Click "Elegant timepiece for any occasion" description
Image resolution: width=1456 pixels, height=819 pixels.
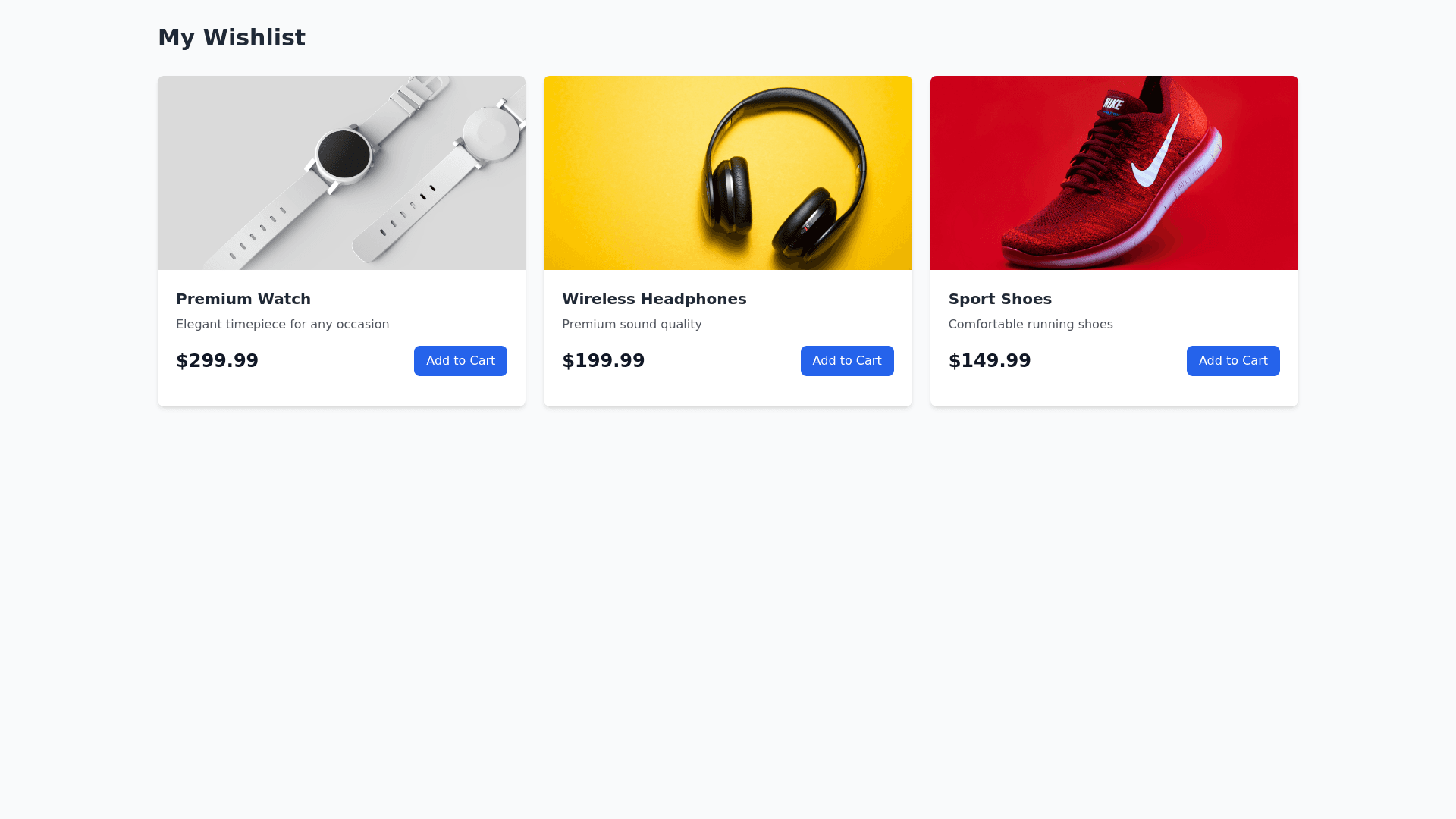tap(283, 325)
